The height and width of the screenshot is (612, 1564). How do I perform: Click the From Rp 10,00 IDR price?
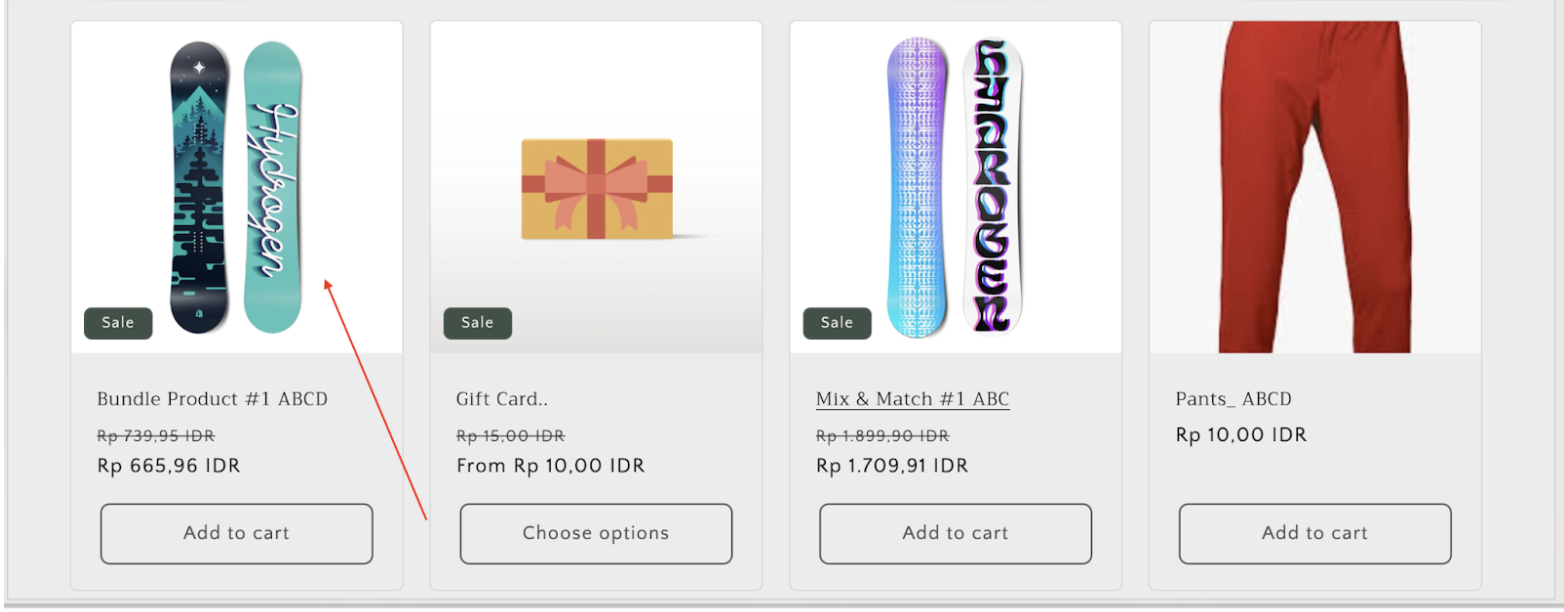(x=550, y=466)
